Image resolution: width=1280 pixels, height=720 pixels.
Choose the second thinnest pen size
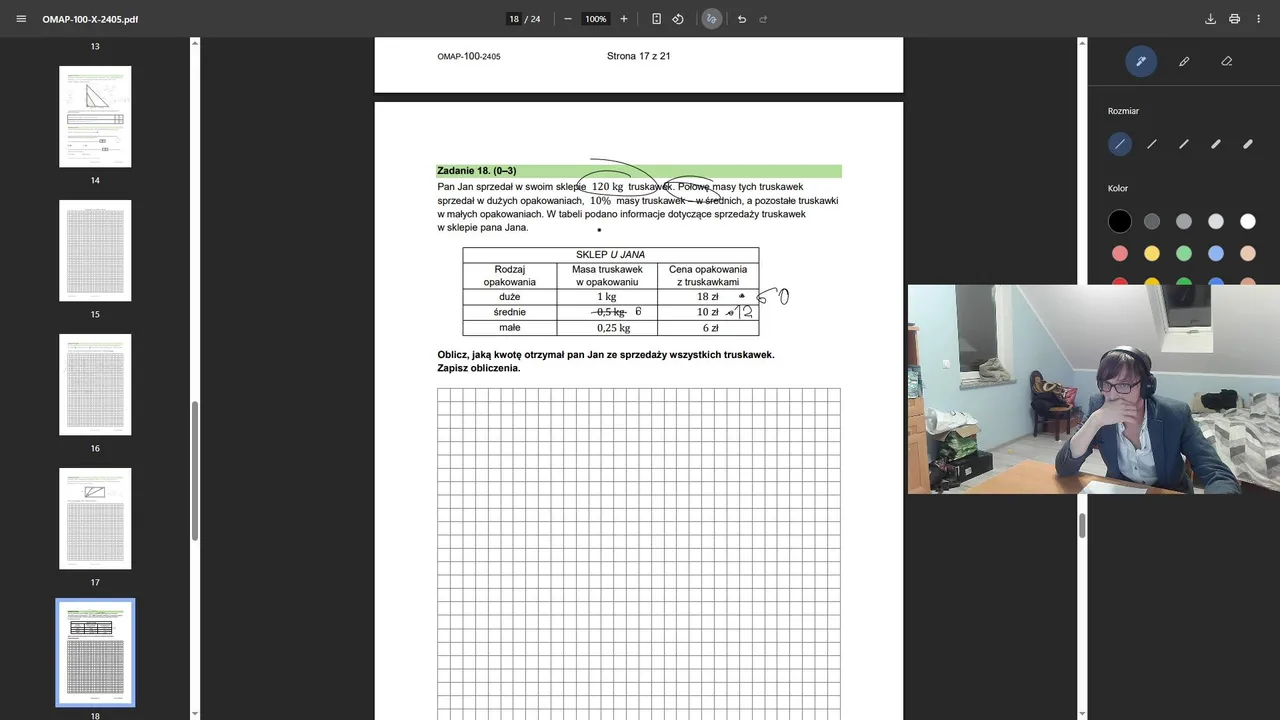[1152, 144]
